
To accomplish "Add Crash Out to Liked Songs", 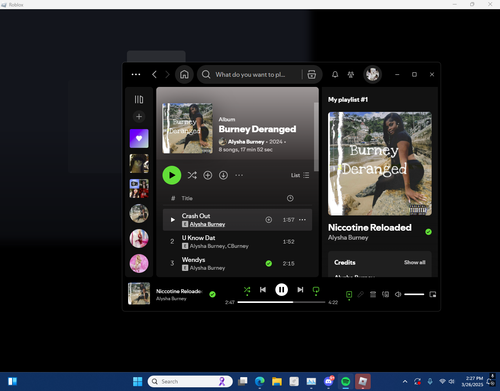I will [268, 220].
